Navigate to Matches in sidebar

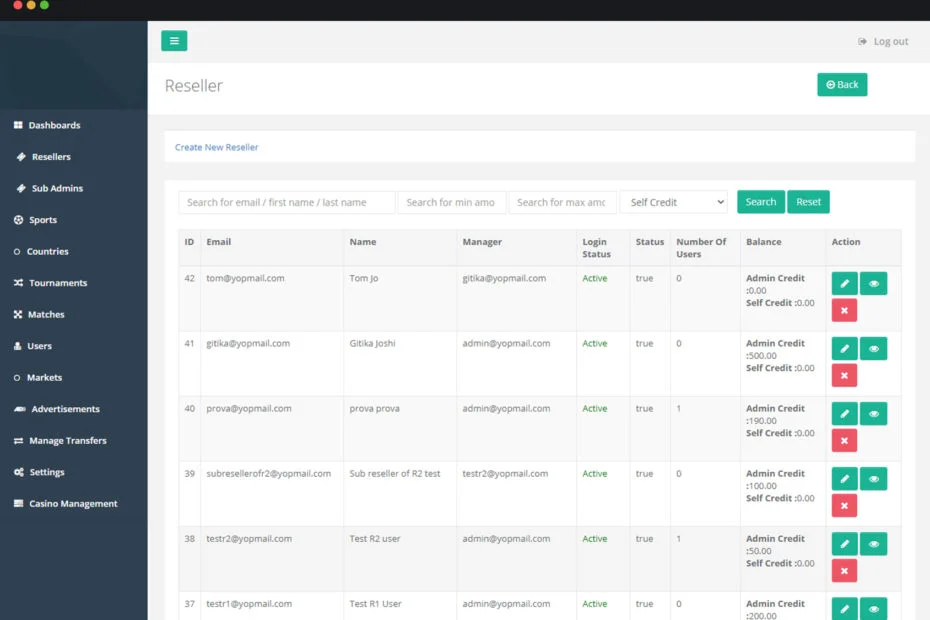point(39,314)
